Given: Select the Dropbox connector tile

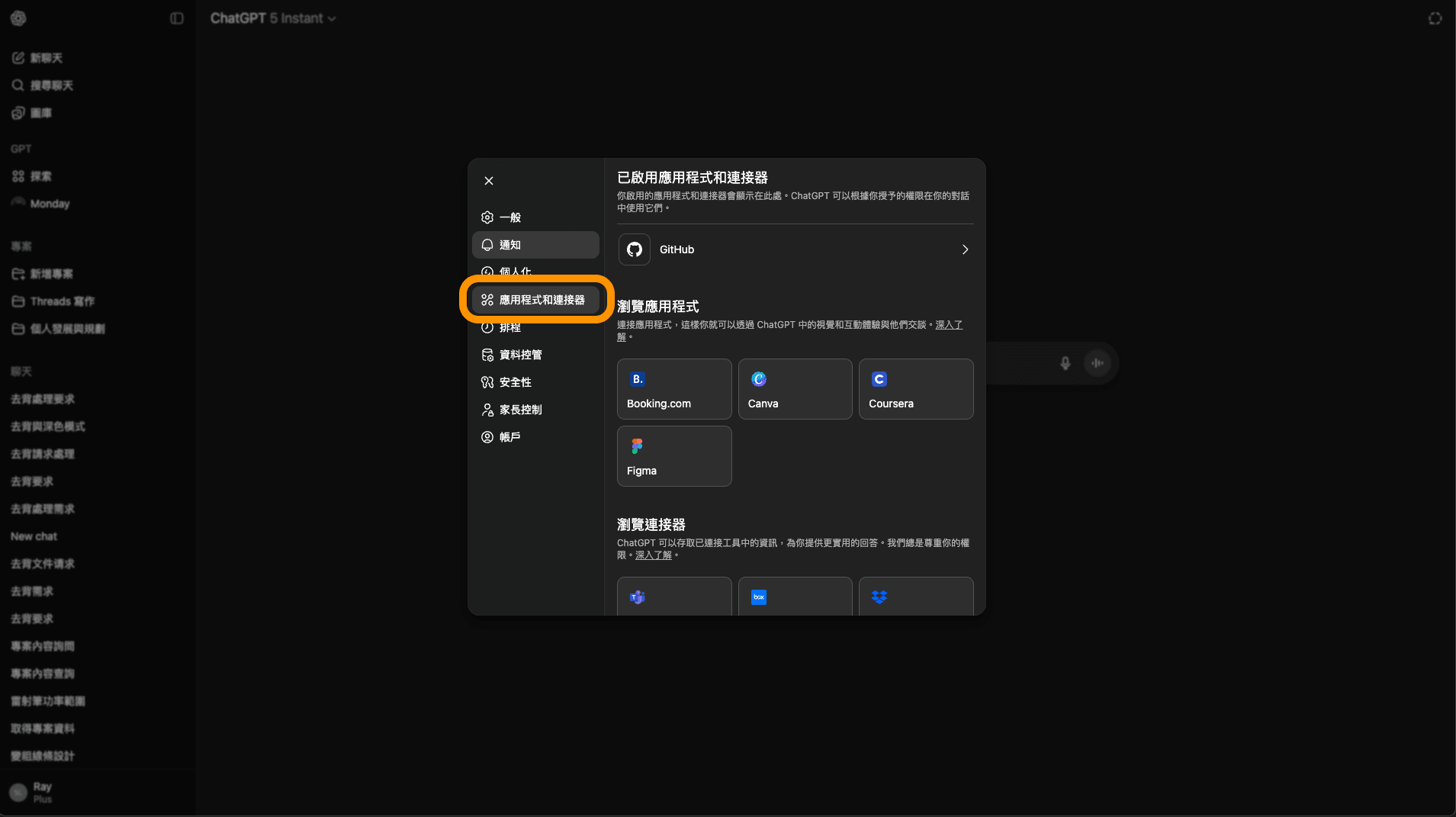Looking at the screenshot, I should point(914,597).
